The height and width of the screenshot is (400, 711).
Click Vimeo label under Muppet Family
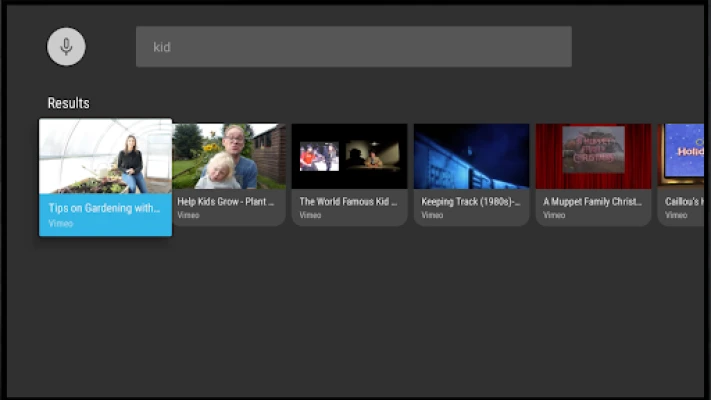[554, 215]
